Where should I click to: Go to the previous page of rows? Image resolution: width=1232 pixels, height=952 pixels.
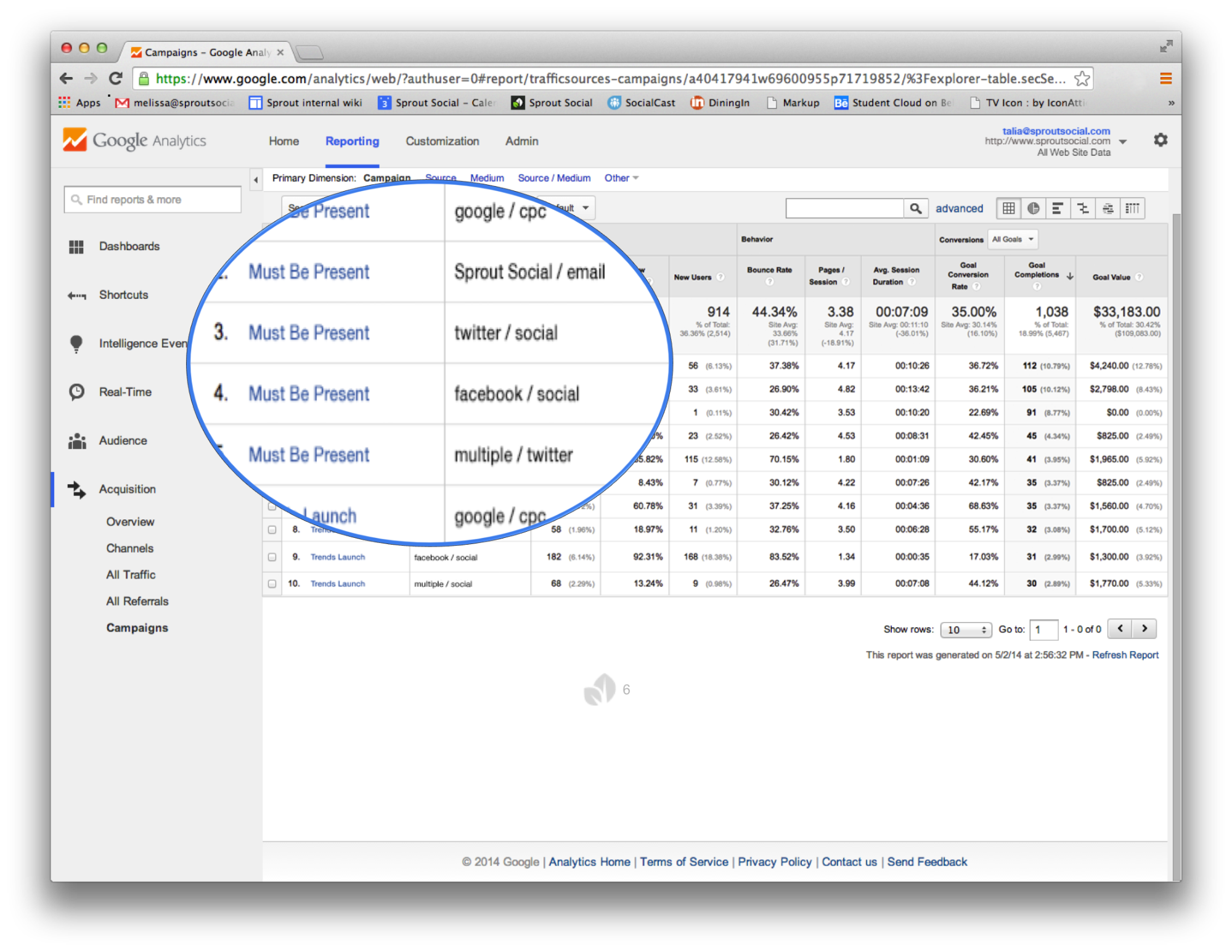tap(1120, 629)
